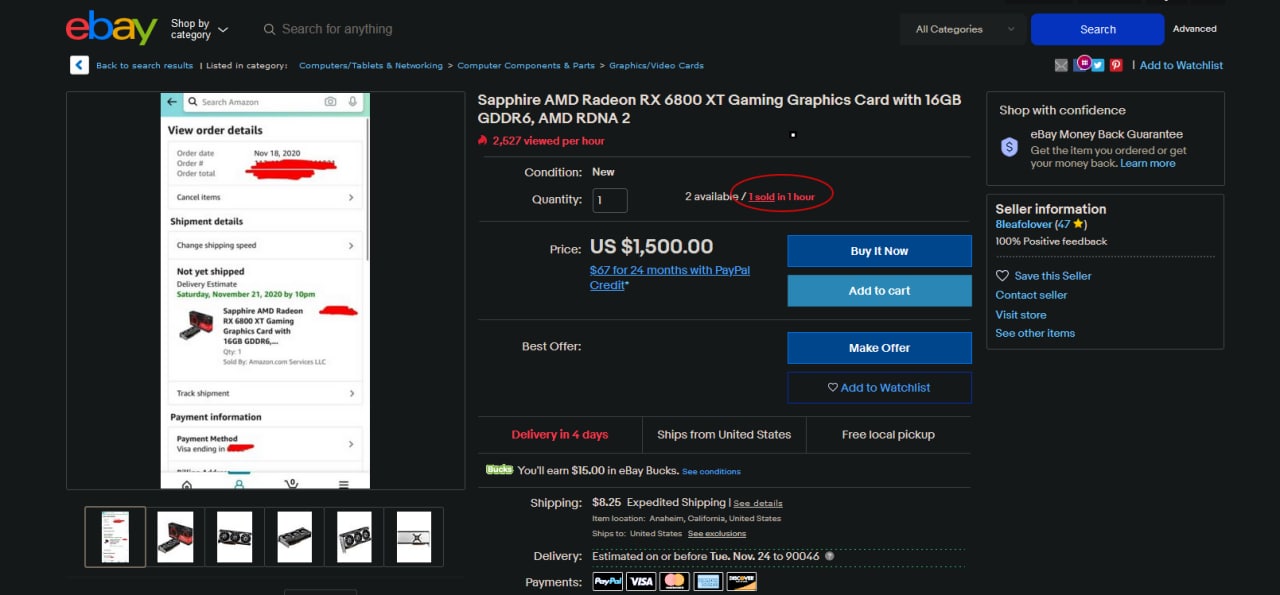Image resolution: width=1280 pixels, height=595 pixels.
Task: Open the Advanced search link
Action: (1194, 29)
